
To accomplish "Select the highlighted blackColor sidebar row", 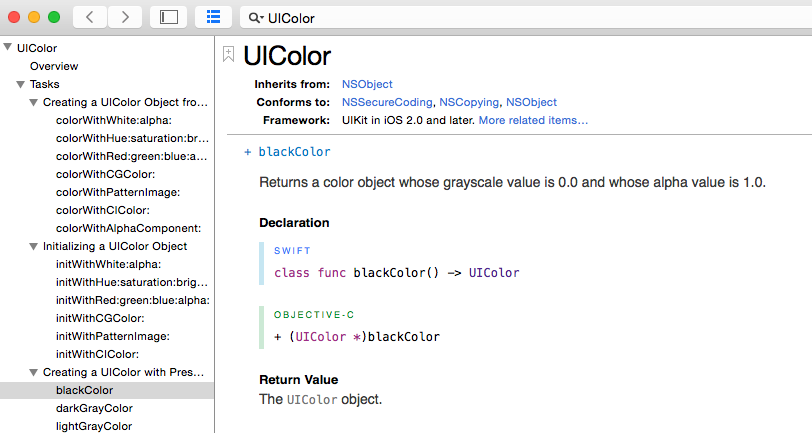I will pos(107,390).
